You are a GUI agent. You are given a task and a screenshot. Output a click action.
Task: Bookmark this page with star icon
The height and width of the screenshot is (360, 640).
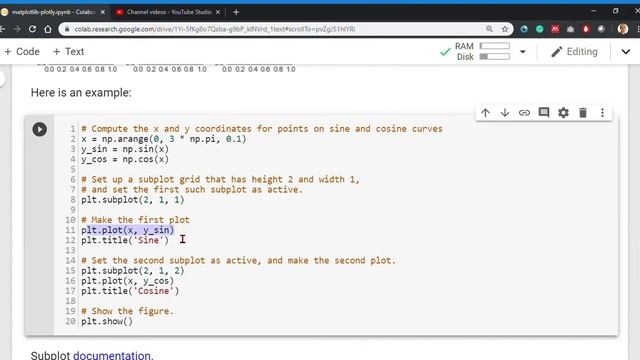click(x=505, y=29)
